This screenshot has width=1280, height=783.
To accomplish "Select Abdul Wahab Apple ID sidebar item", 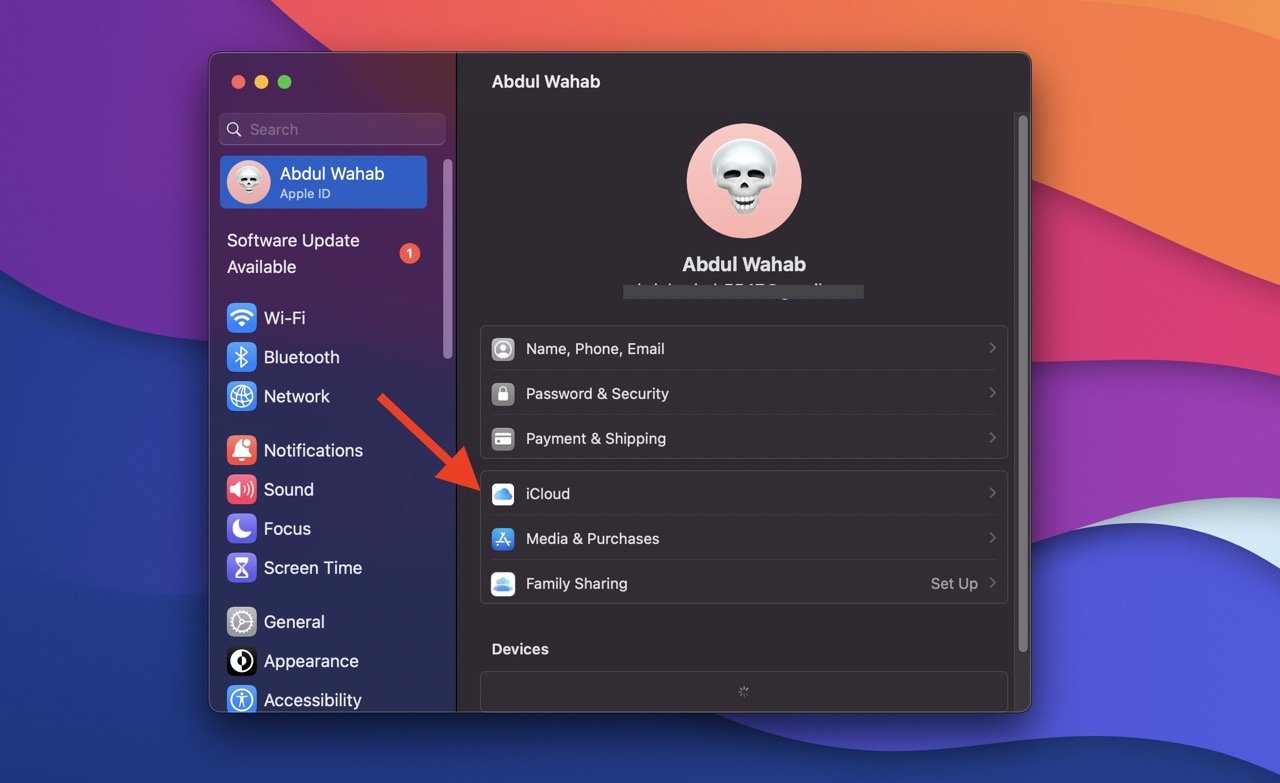I will [x=323, y=182].
